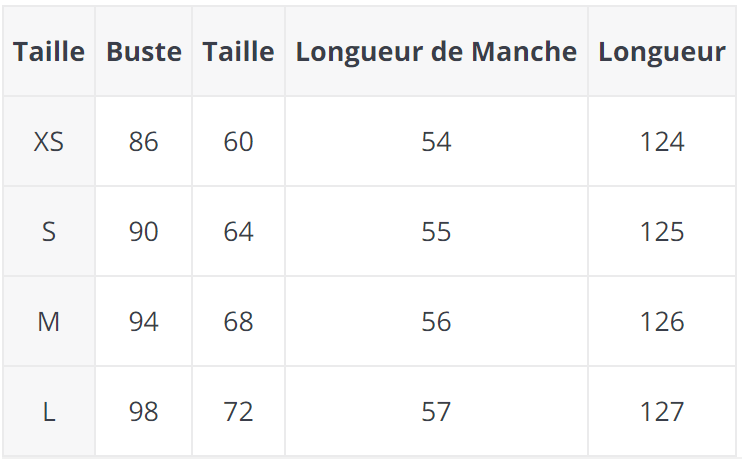Select the last column header Longueur
742x459 pixels.
click(661, 52)
